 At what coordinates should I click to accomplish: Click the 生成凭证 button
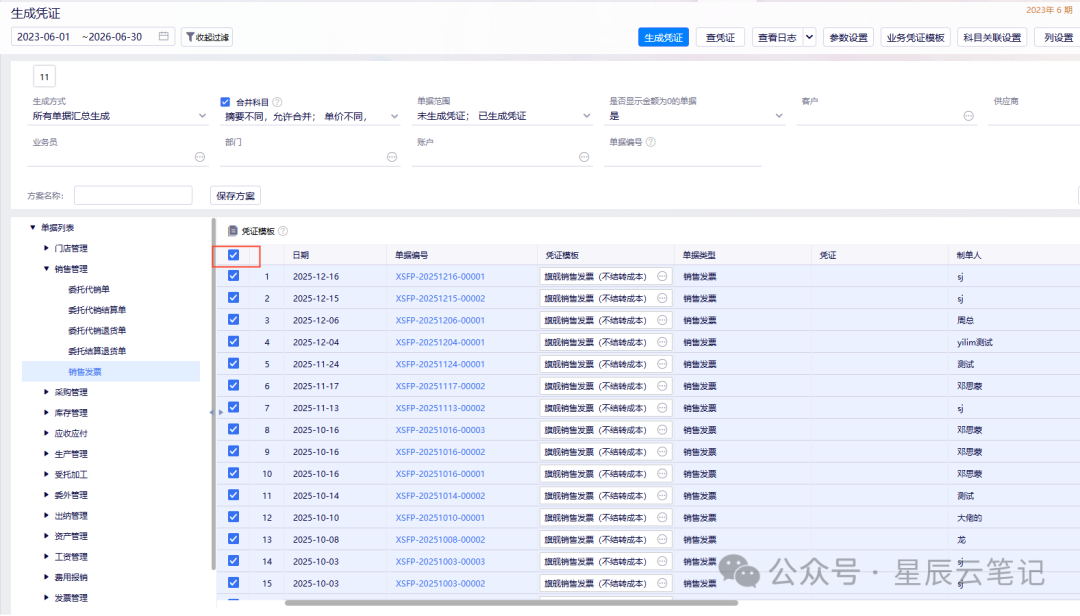663,37
